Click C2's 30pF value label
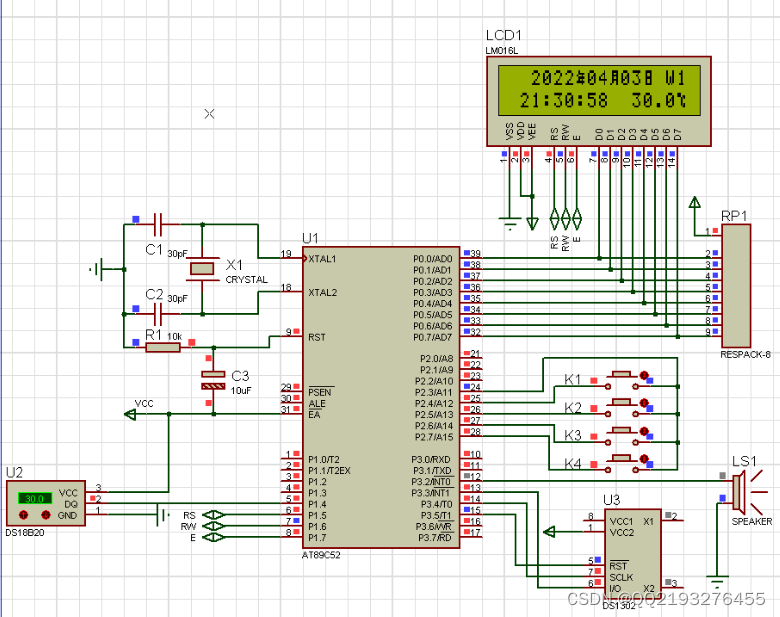 point(177,299)
